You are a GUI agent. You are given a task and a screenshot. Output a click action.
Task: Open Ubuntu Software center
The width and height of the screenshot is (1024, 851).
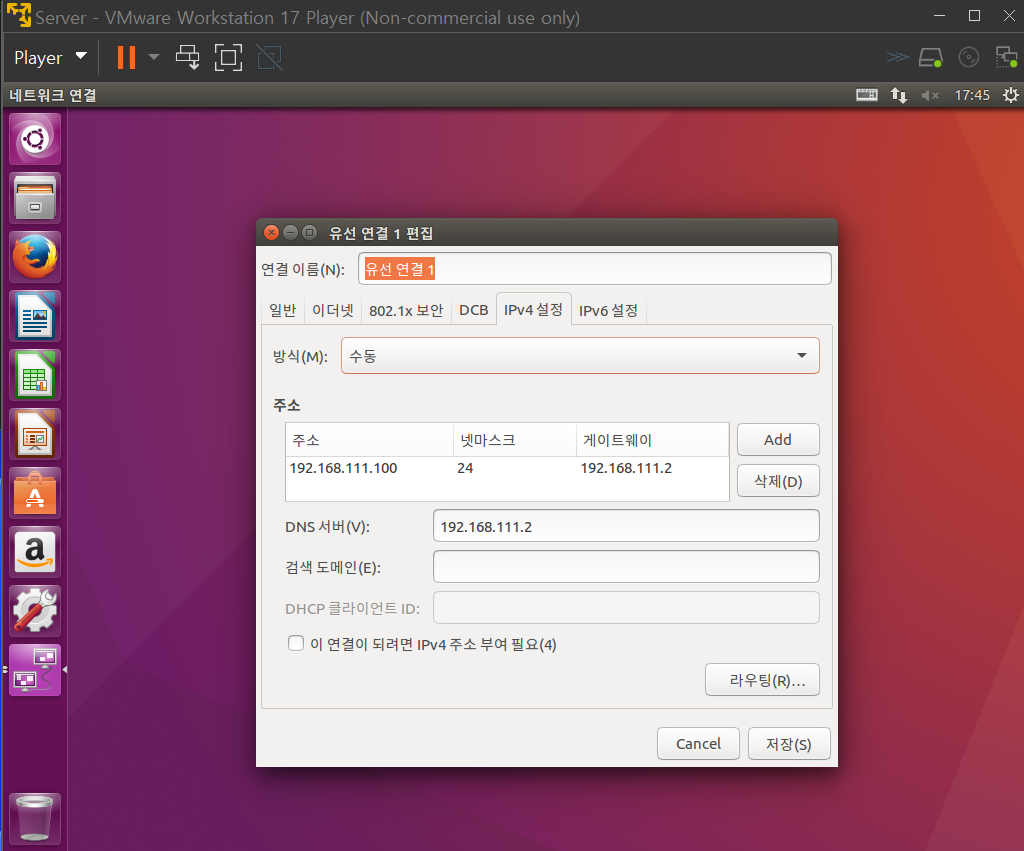coord(35,493)
